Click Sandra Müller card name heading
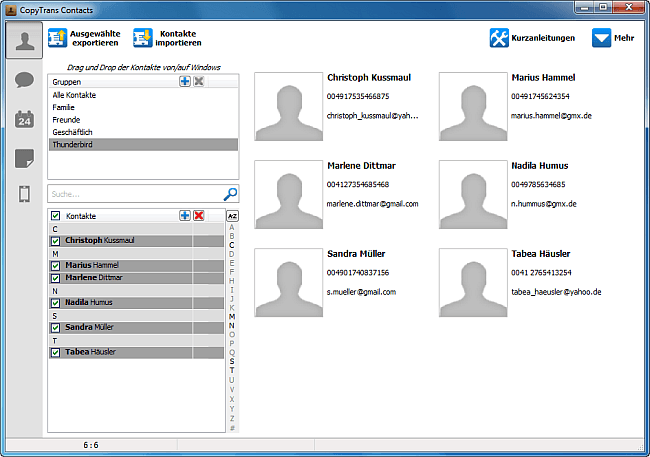This screenshot has width=650, height=457. click(x=356, y=254)
